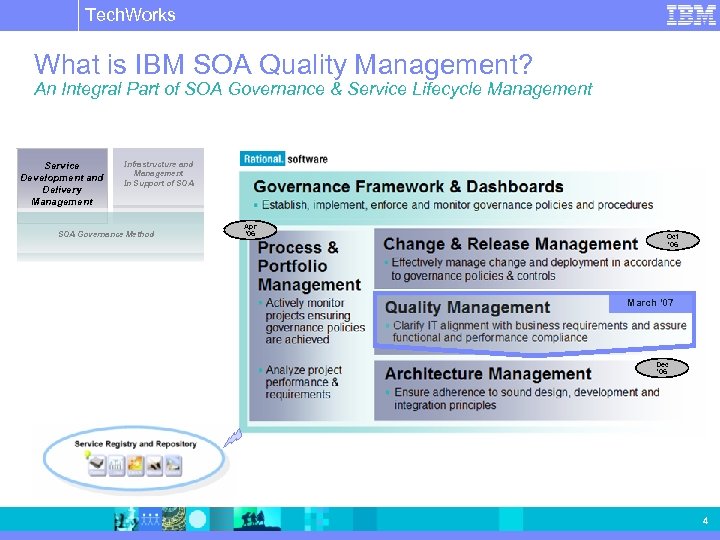The height and width of the screenshot is (540, 720).
Task: Click the TechWorks header text
Action: (x=130, y=15)
